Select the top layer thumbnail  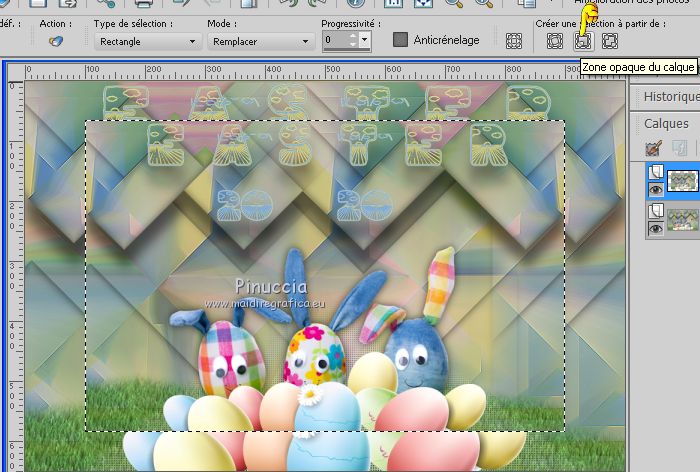click(x=682, y=181)
